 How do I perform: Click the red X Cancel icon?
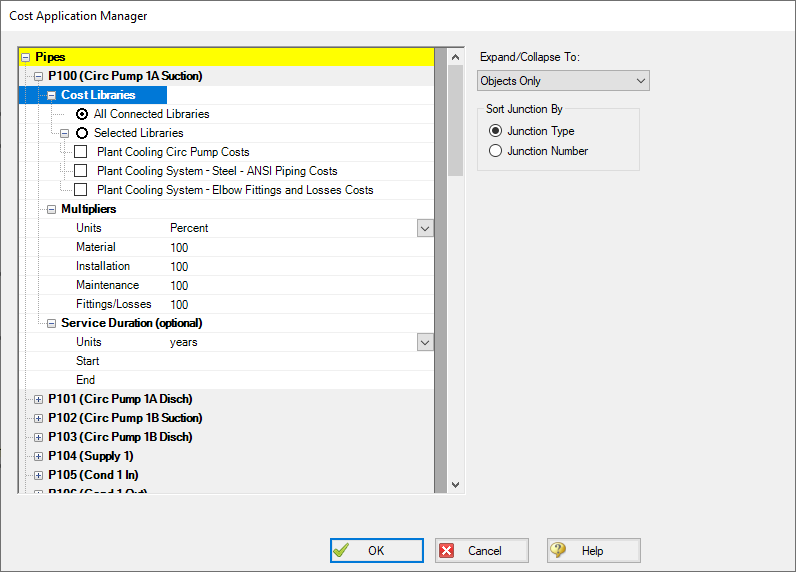tap(447, 550)
